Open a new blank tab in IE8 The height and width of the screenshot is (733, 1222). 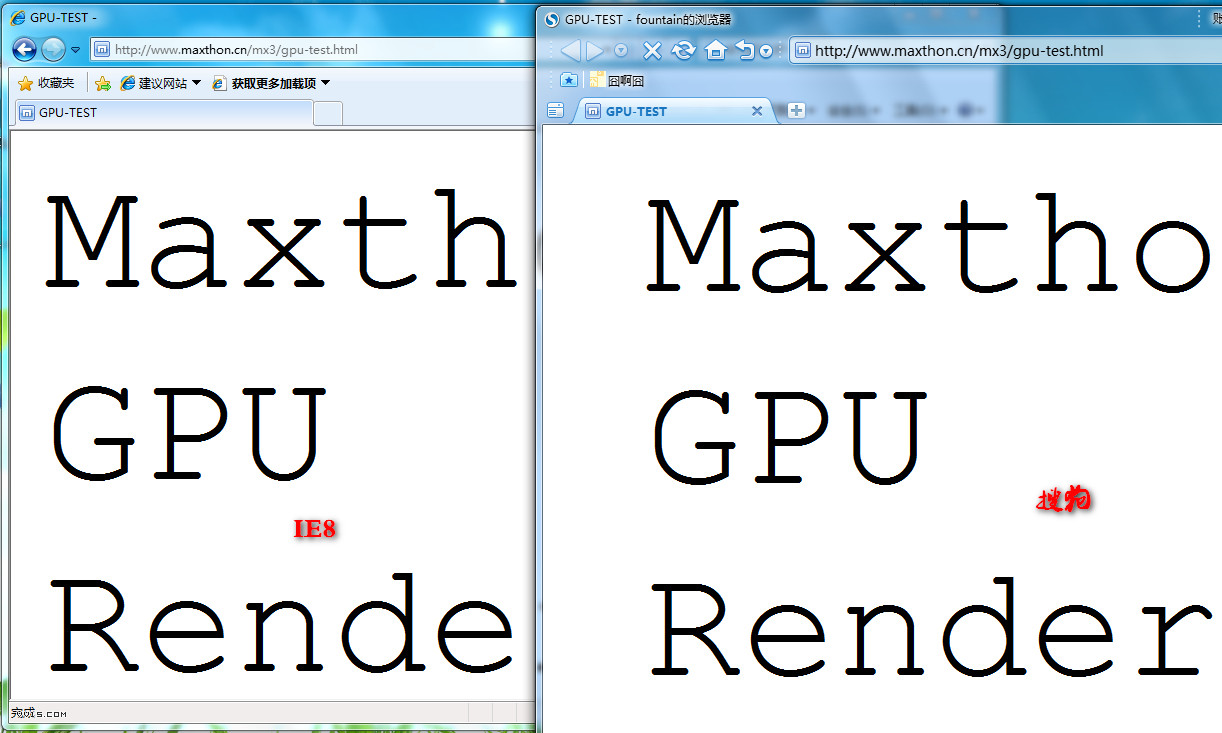click(328, 113)
